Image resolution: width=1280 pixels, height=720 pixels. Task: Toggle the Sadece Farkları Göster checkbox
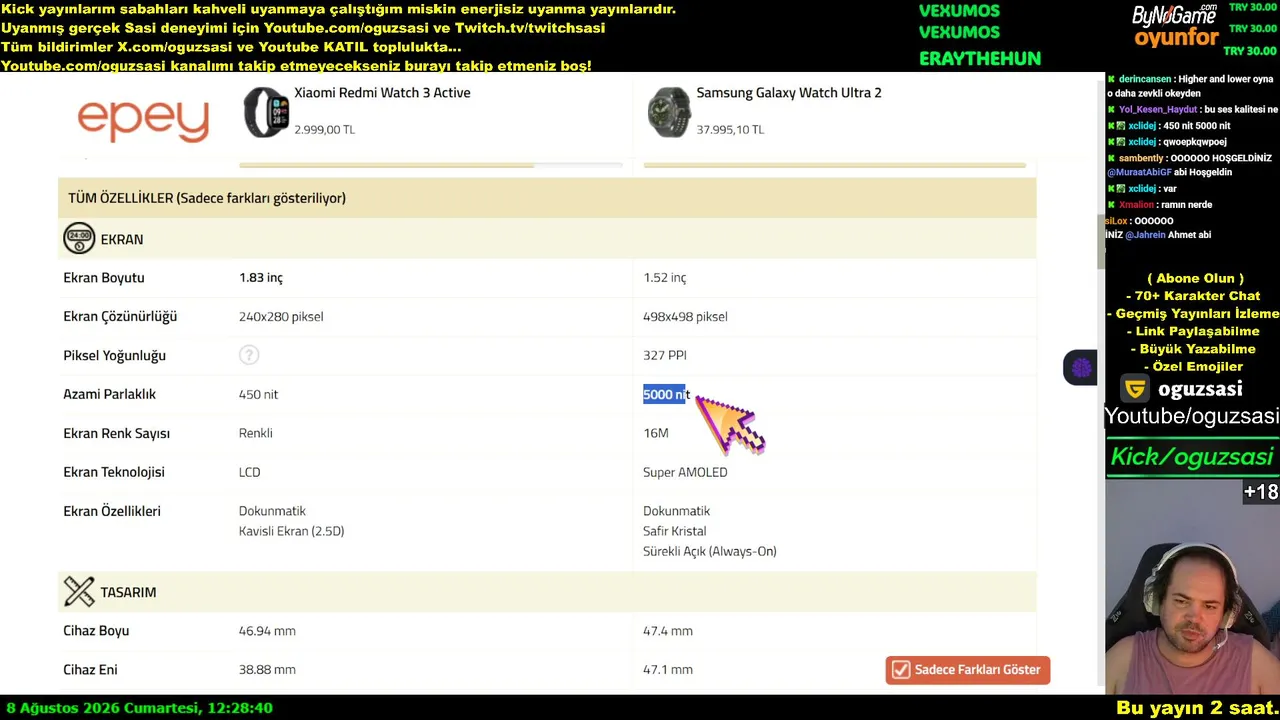901,670
